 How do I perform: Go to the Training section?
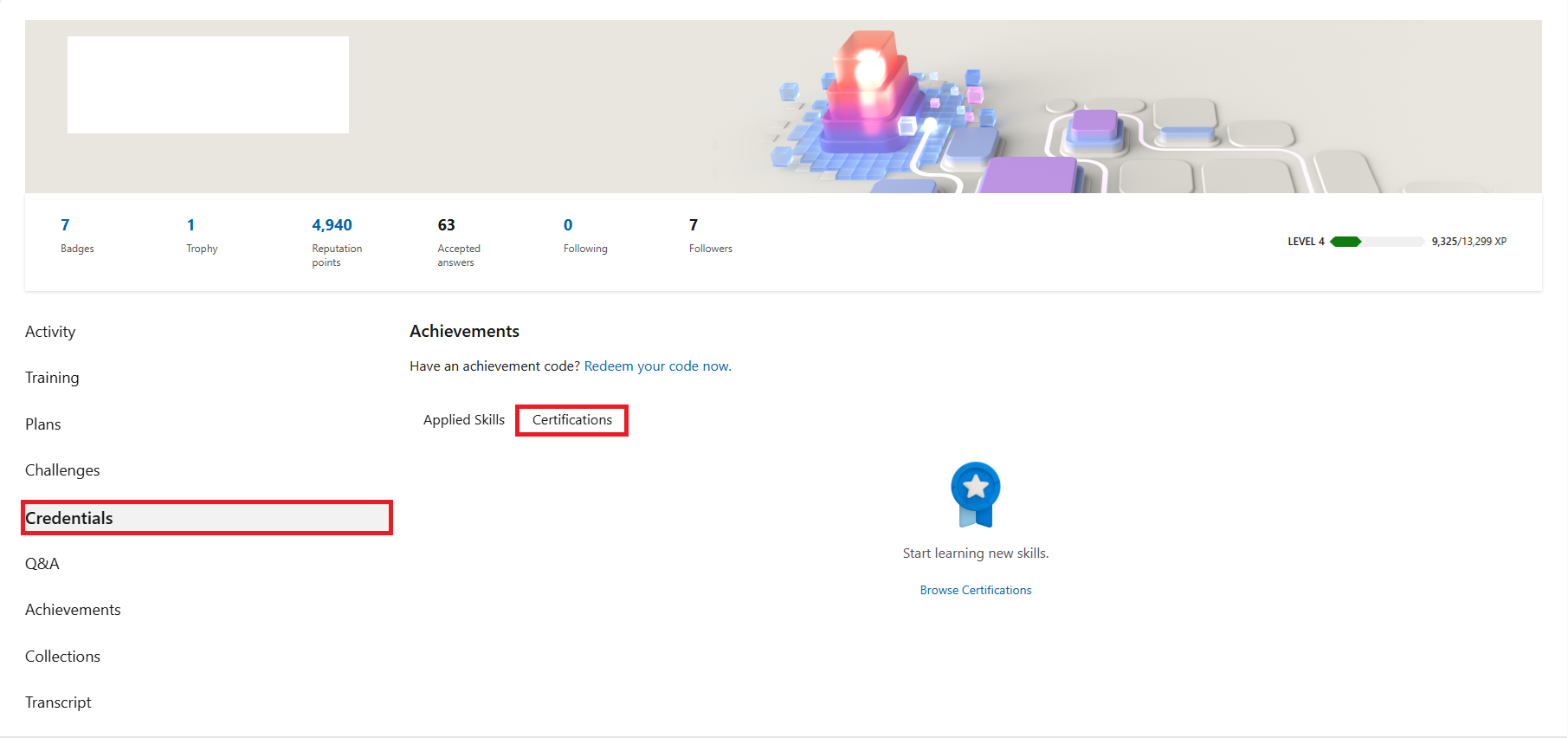[x=52, y=378]
